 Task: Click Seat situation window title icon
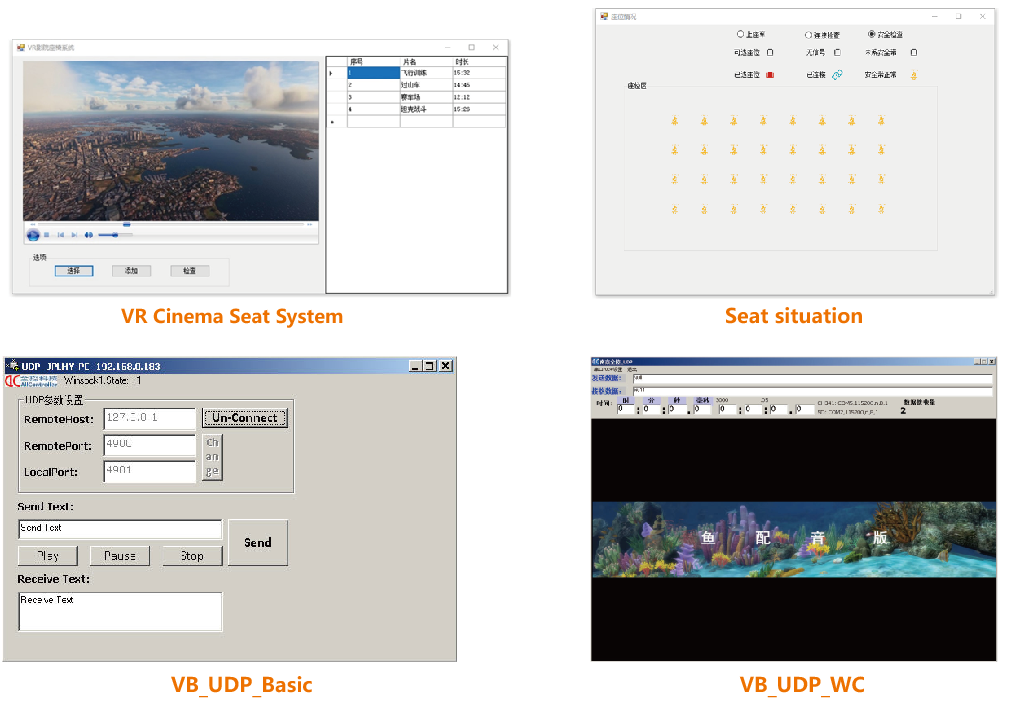pos(604,17)
